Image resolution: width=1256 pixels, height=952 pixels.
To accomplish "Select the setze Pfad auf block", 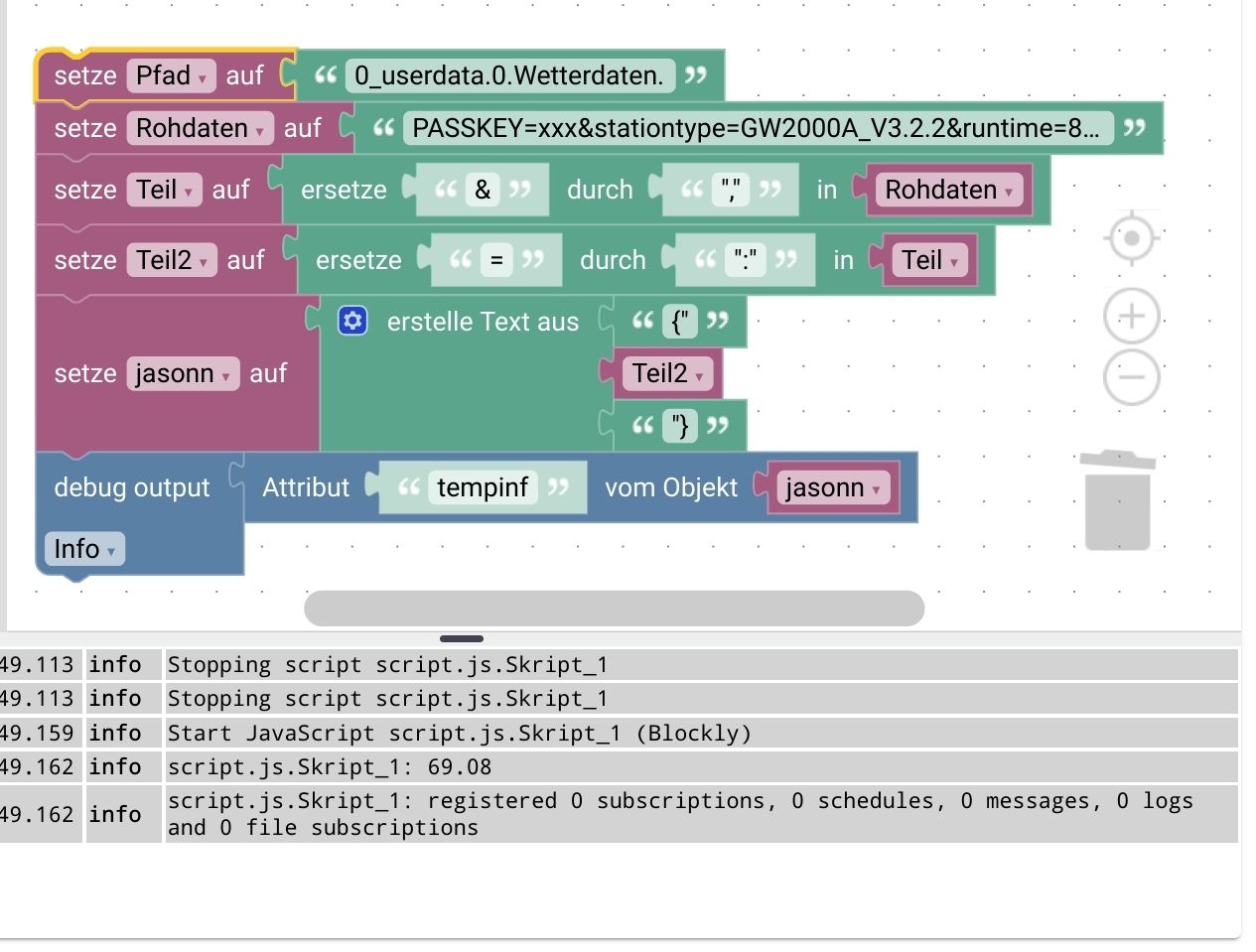I will pyautogui.click(x=84, y=75).
